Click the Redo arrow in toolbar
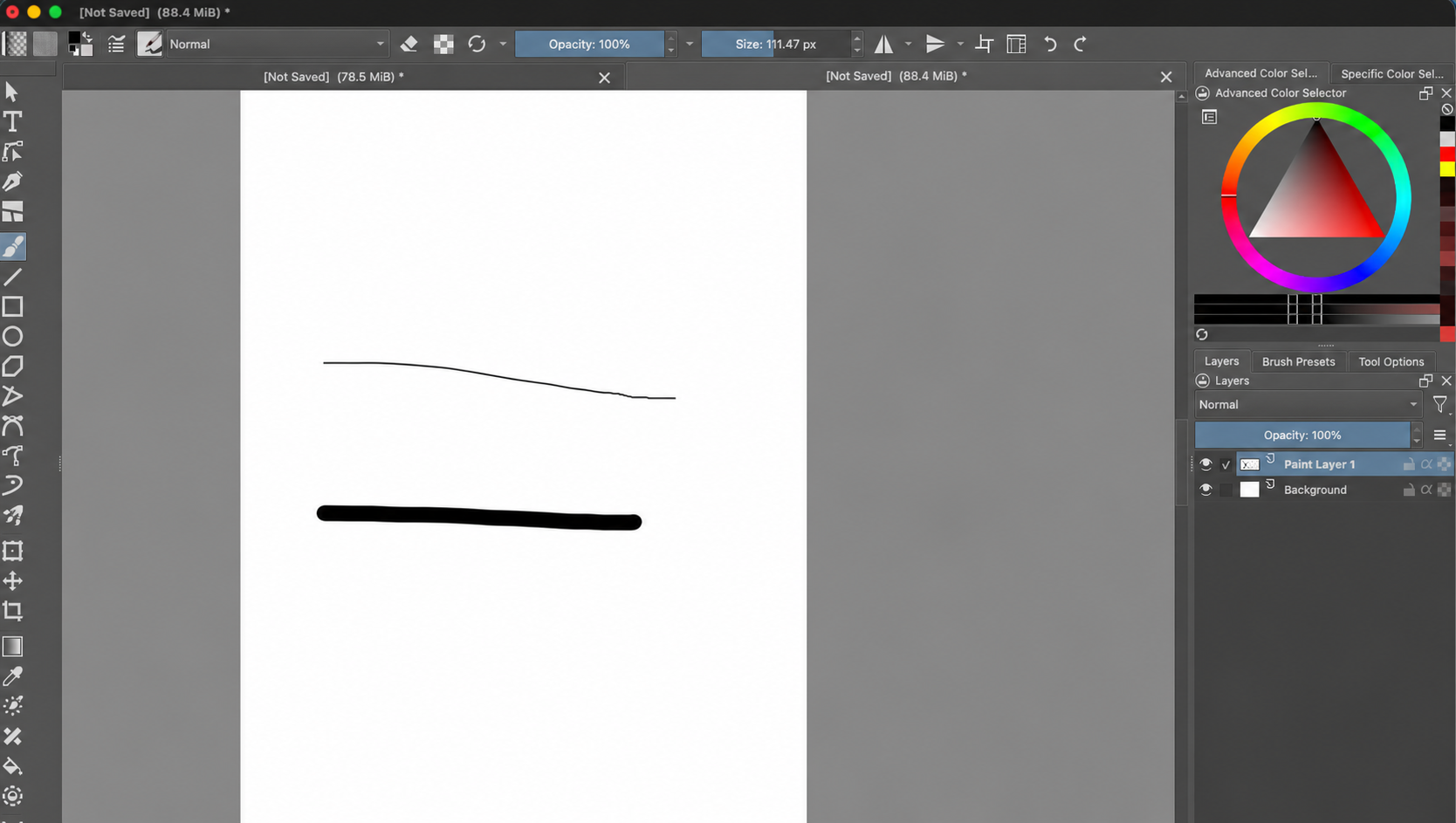The height and width of the screenshot is (823, 1456). (x=1081, y=44)
